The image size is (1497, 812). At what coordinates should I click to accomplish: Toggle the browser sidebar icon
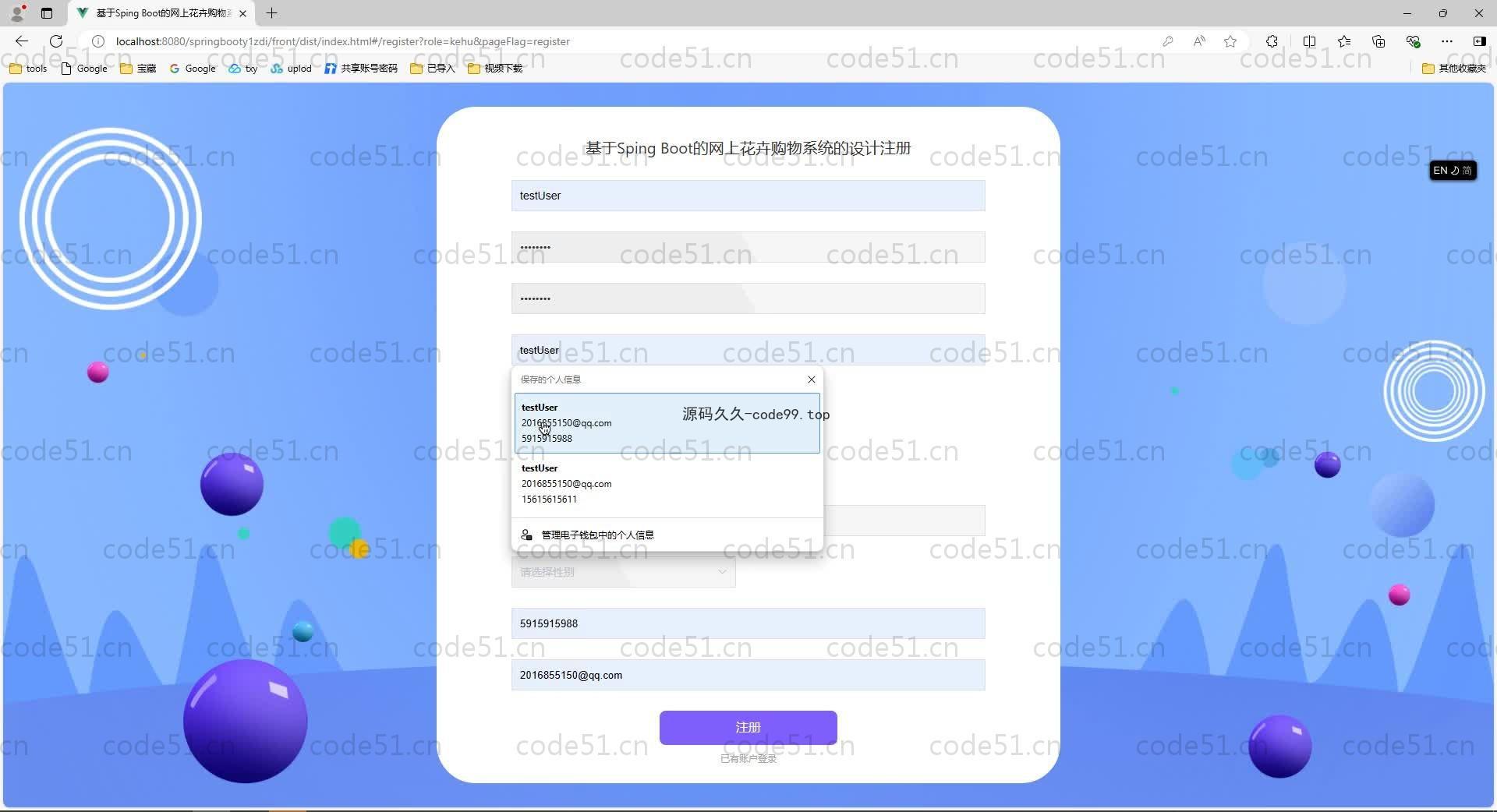[x=1479, y=41]
